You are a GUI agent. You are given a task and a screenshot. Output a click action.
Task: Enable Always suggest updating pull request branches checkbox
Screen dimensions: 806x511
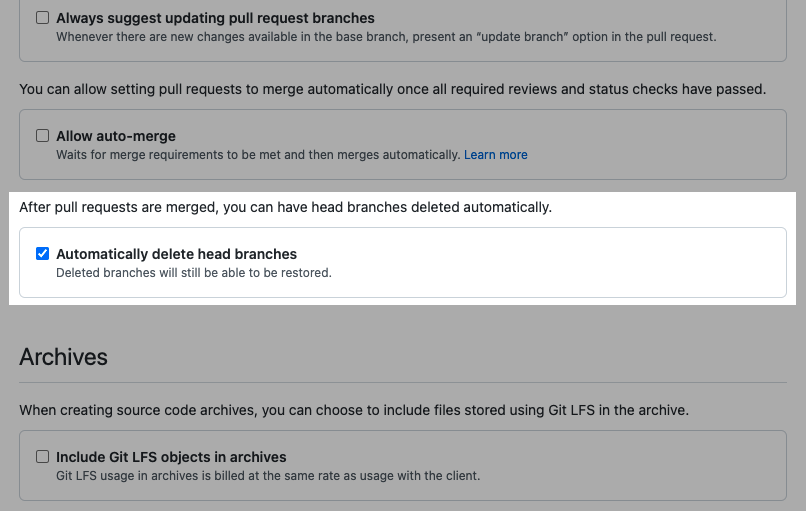pos(43,18)
